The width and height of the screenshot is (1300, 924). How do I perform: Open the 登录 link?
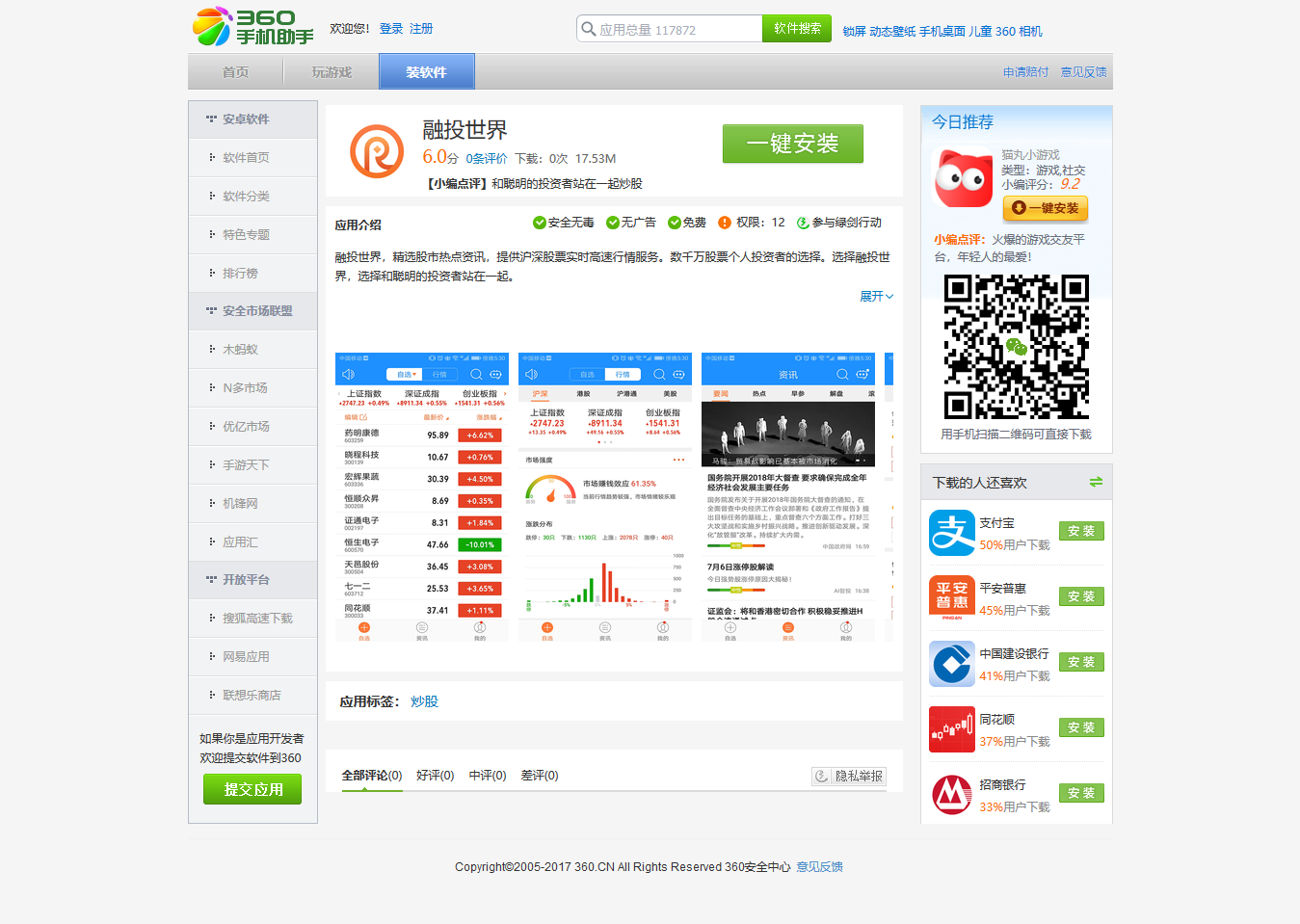(x=391, y=29)
